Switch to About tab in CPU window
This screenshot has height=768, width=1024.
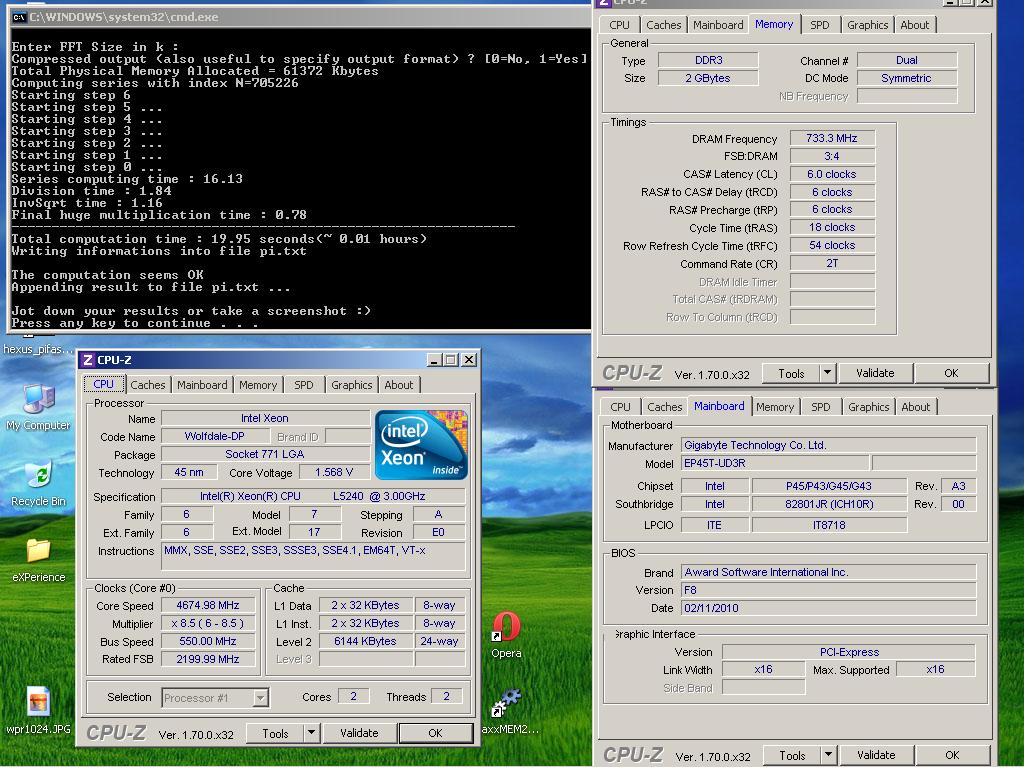[x=398, y=385]
